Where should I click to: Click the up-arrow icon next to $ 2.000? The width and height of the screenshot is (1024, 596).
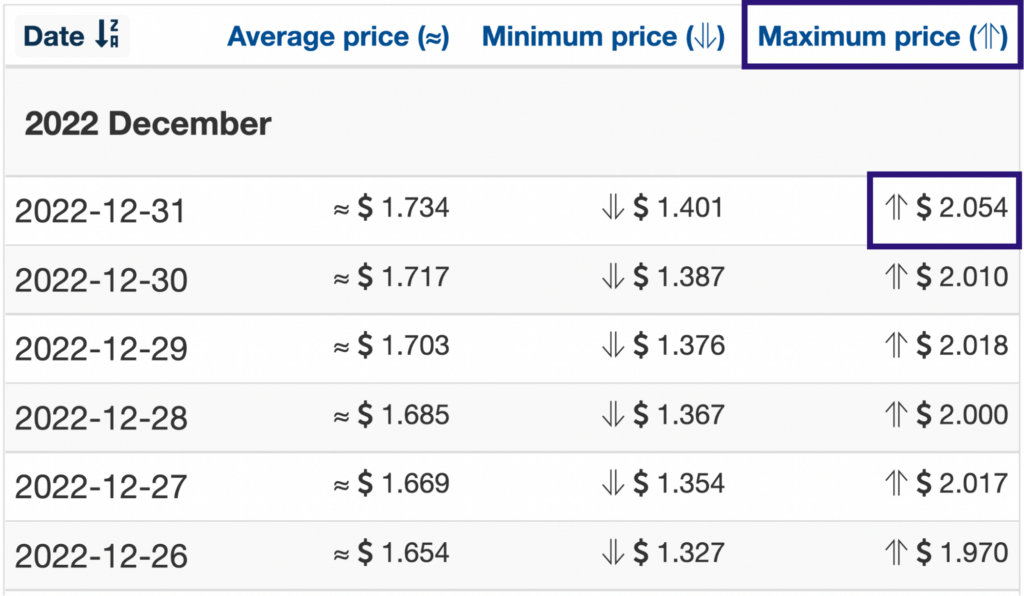pos(896,415)
